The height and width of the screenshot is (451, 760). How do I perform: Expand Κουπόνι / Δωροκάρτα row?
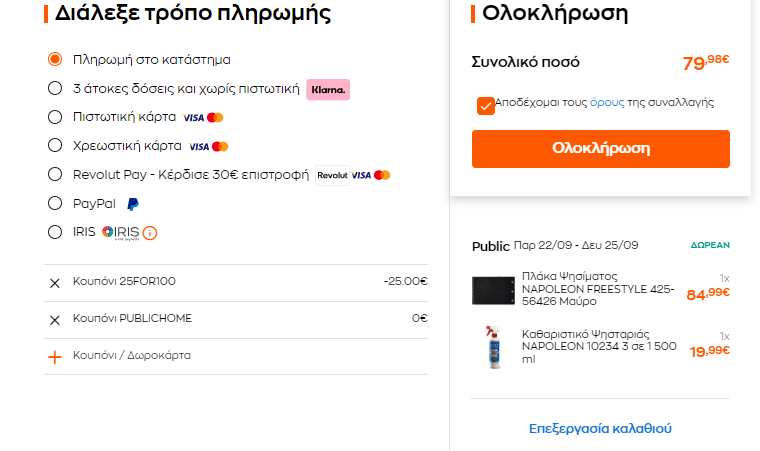(236, 356)
